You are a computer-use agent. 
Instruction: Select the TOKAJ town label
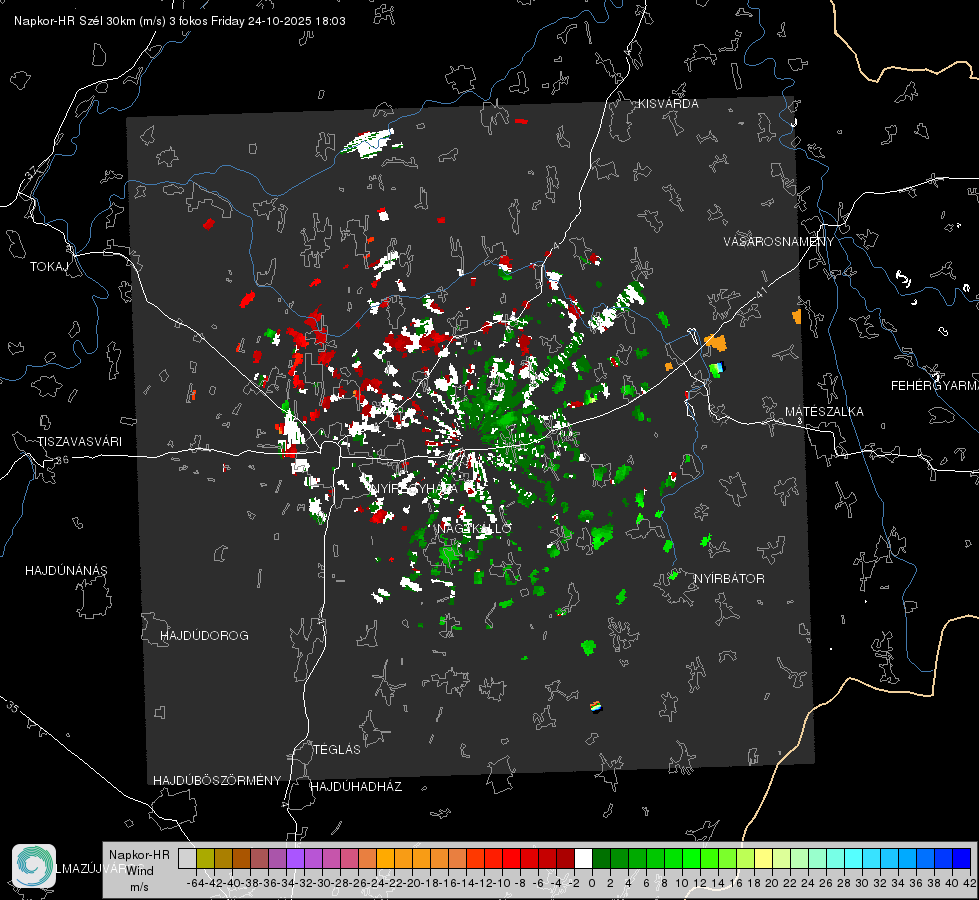click(x=49, y=267)
